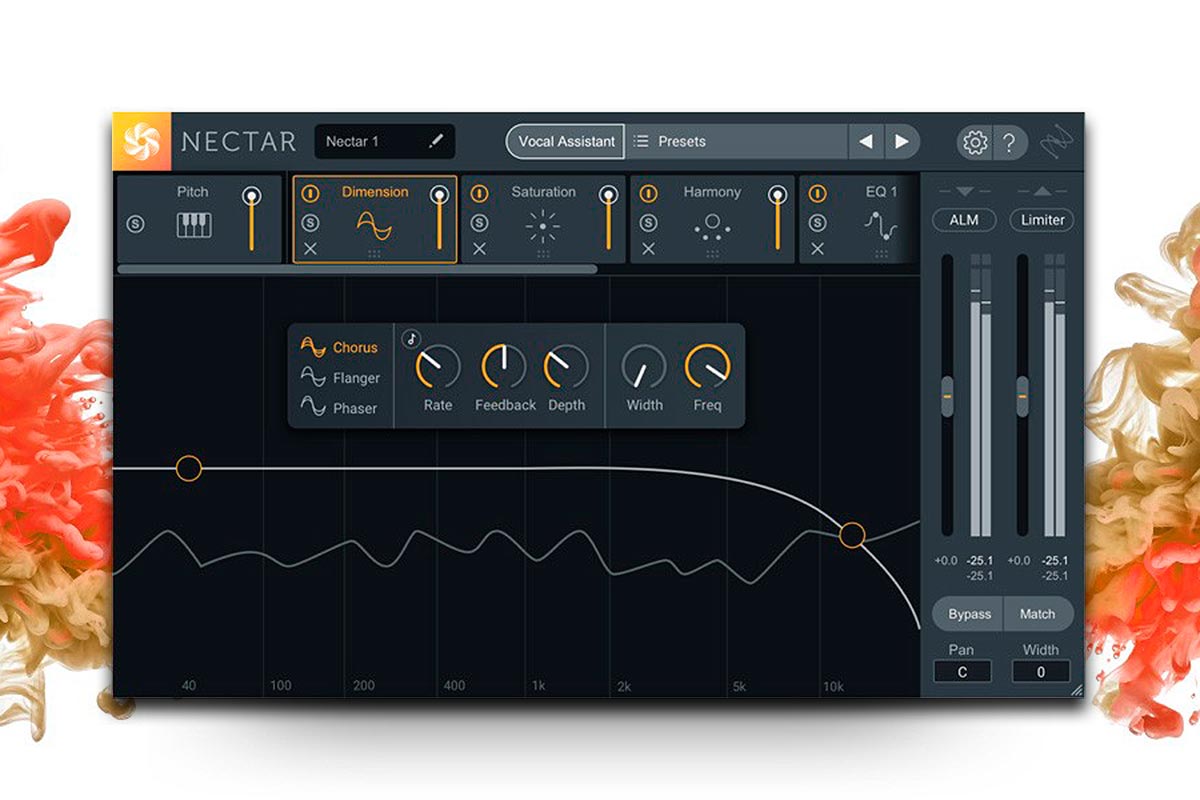Click the Feedback knob
Viewport: 1200px width, 800px height.
tap(504, 367)
